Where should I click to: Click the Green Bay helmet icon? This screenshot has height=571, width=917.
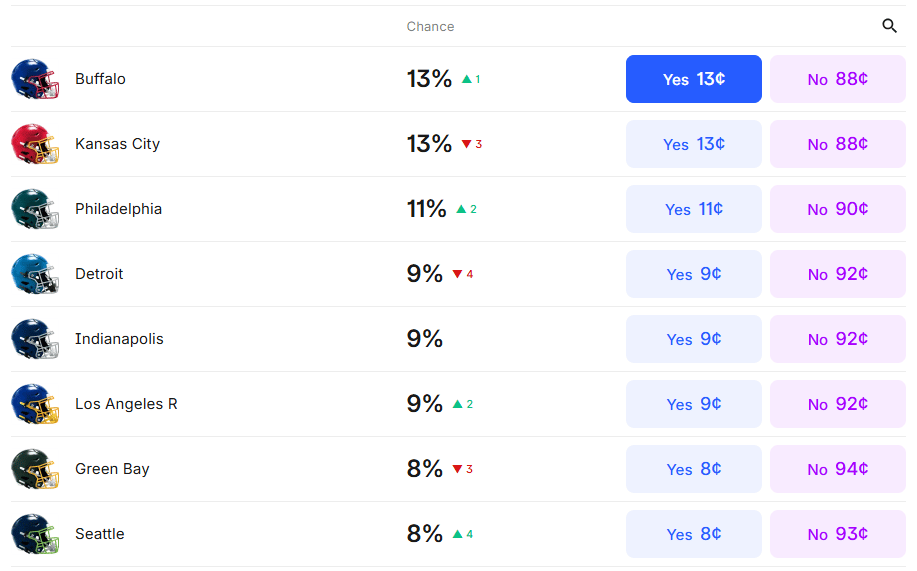(35, 469)
